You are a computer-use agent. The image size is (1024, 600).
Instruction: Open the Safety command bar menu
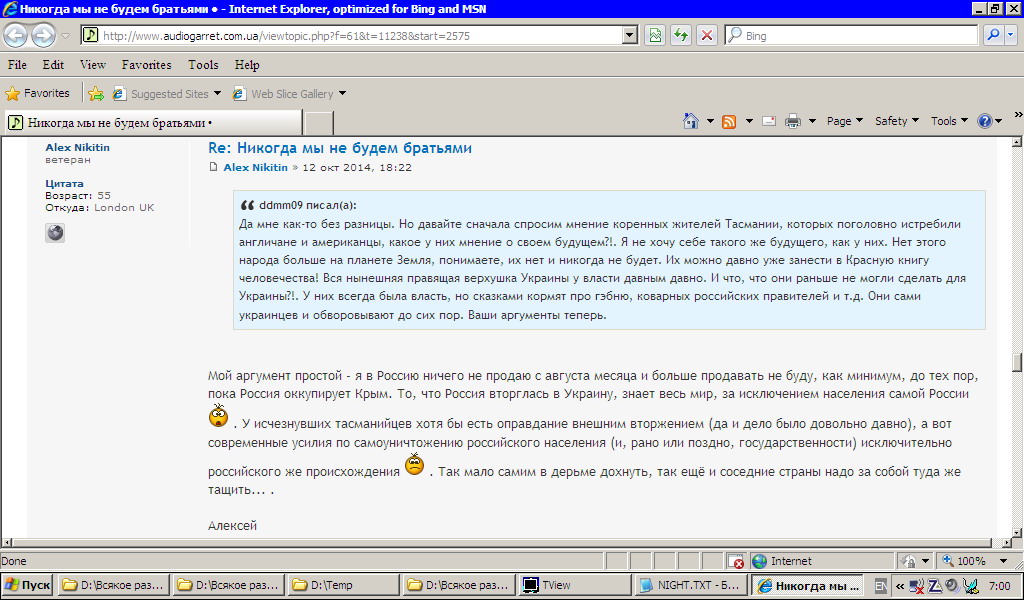pos(897,121)
